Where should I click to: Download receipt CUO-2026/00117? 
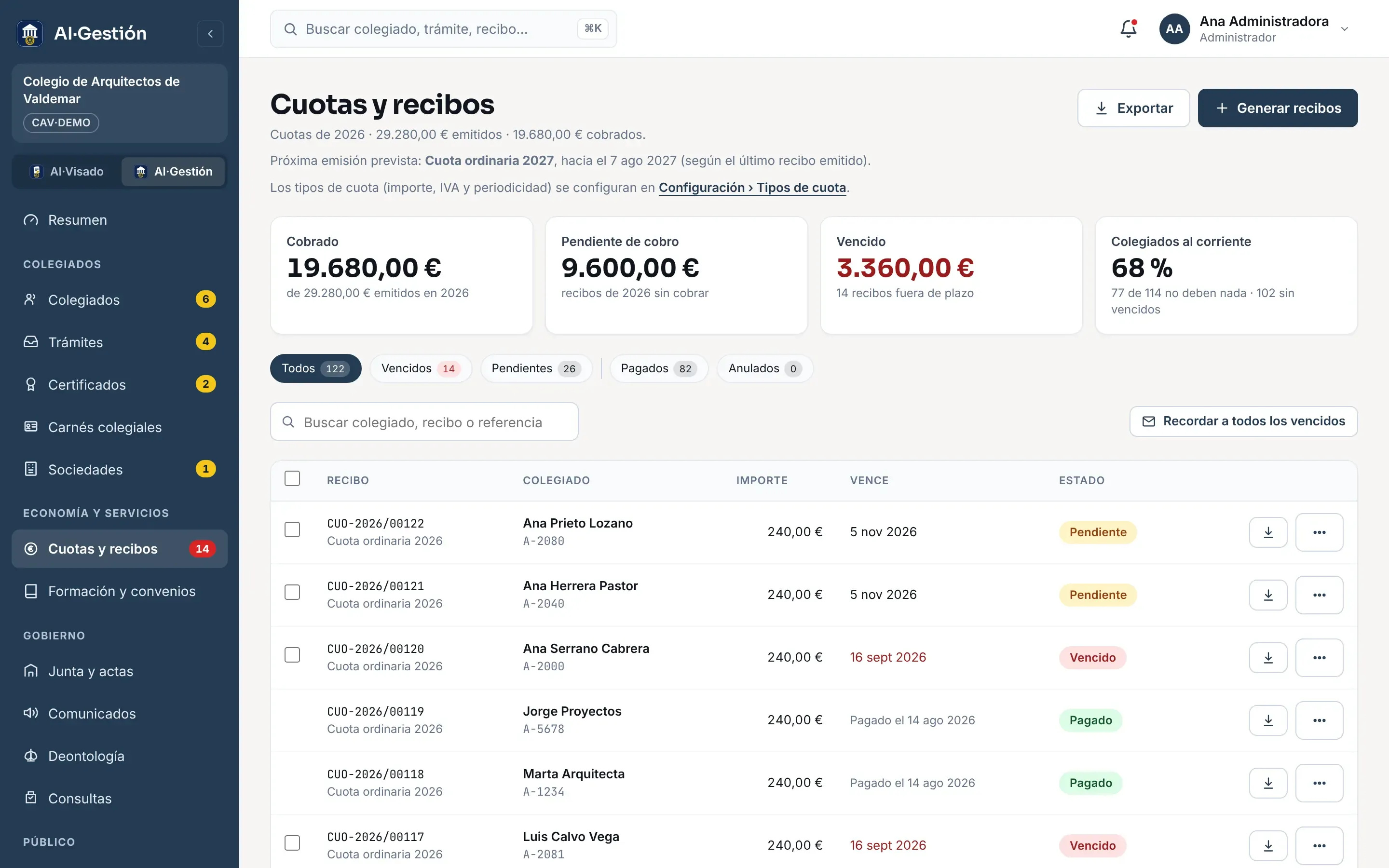(x=1268, y=846)
